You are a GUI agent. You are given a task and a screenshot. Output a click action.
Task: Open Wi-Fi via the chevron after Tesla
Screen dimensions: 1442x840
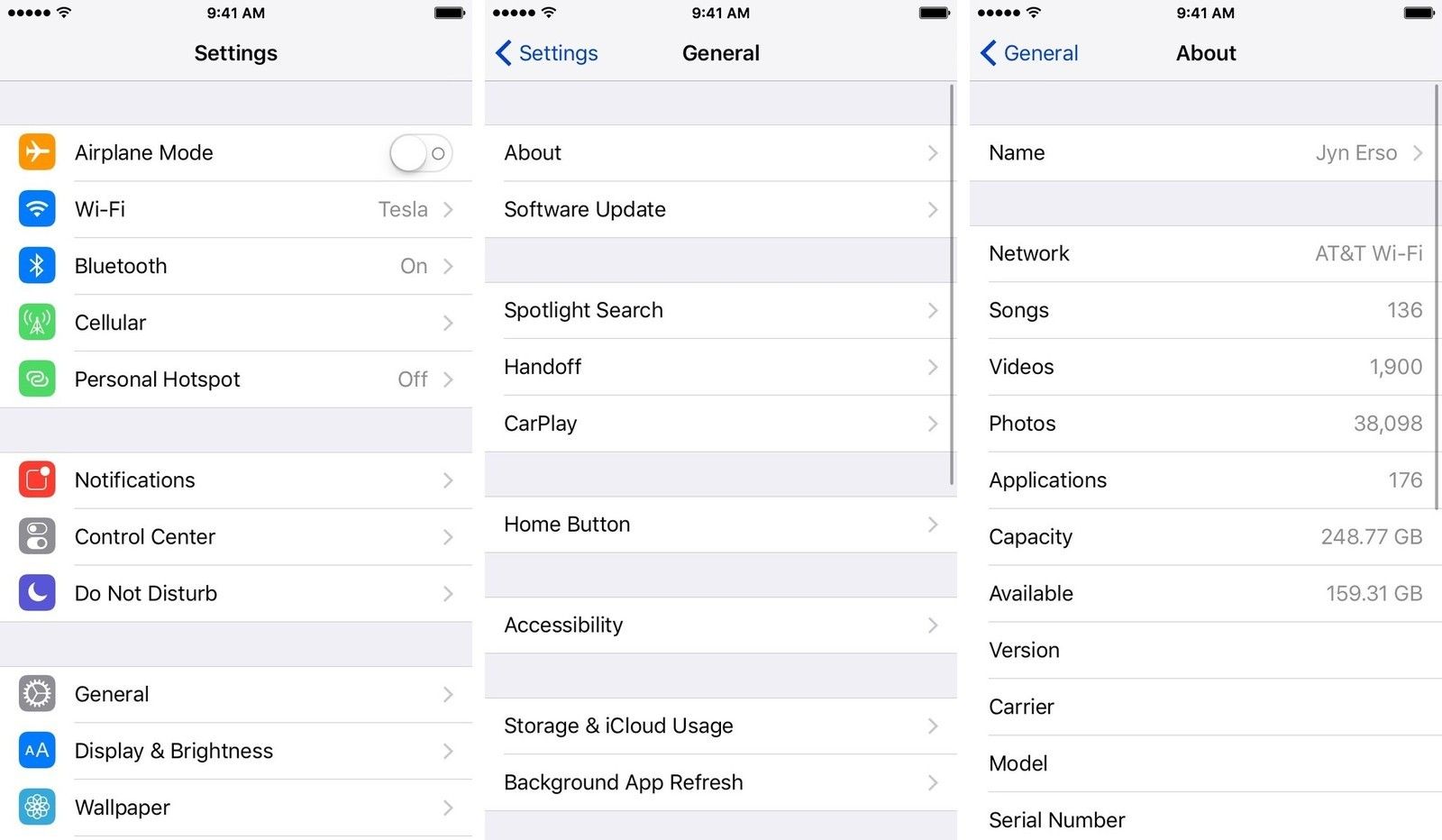(x=448, y=210)
